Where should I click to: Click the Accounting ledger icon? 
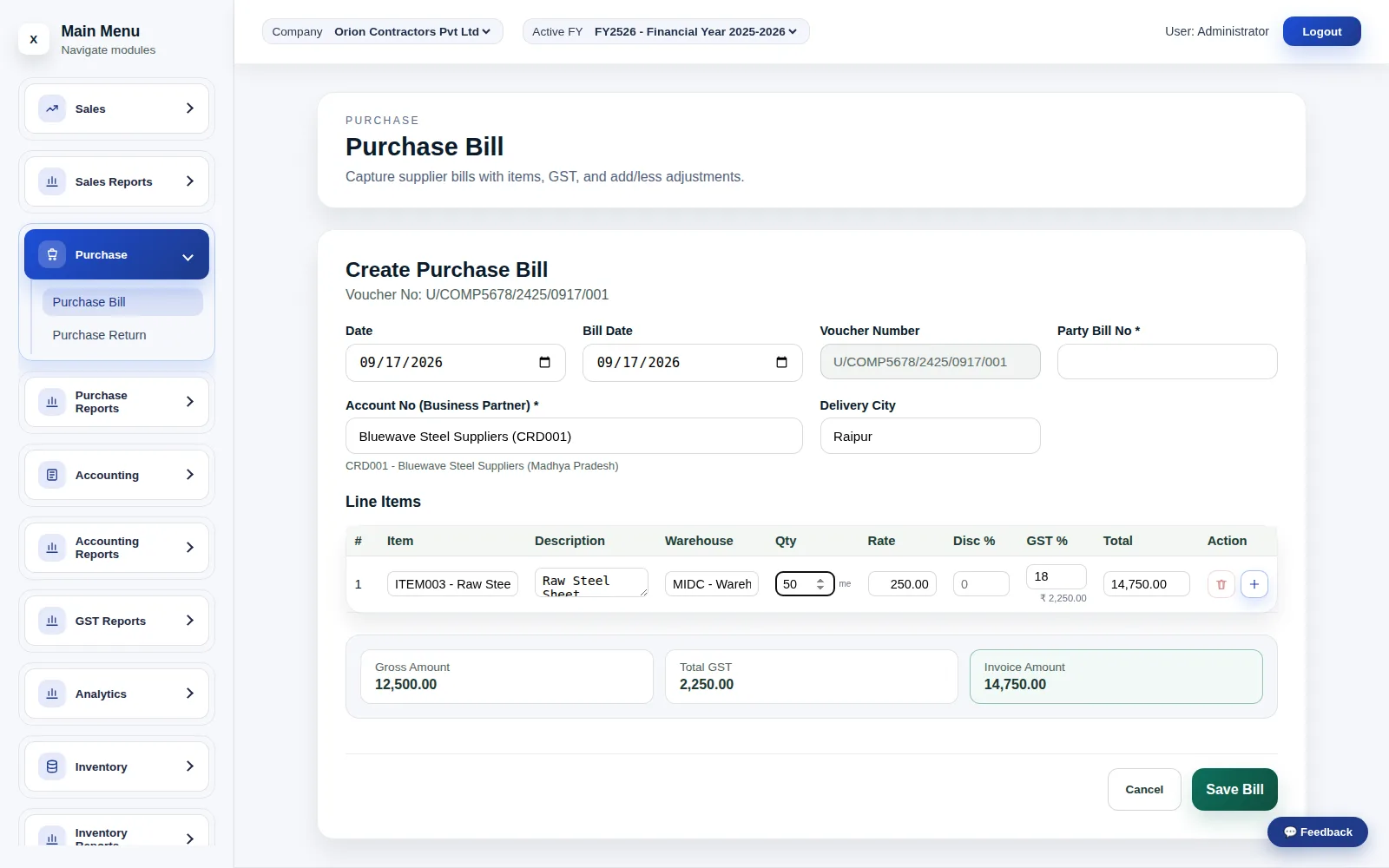[52, 475]
